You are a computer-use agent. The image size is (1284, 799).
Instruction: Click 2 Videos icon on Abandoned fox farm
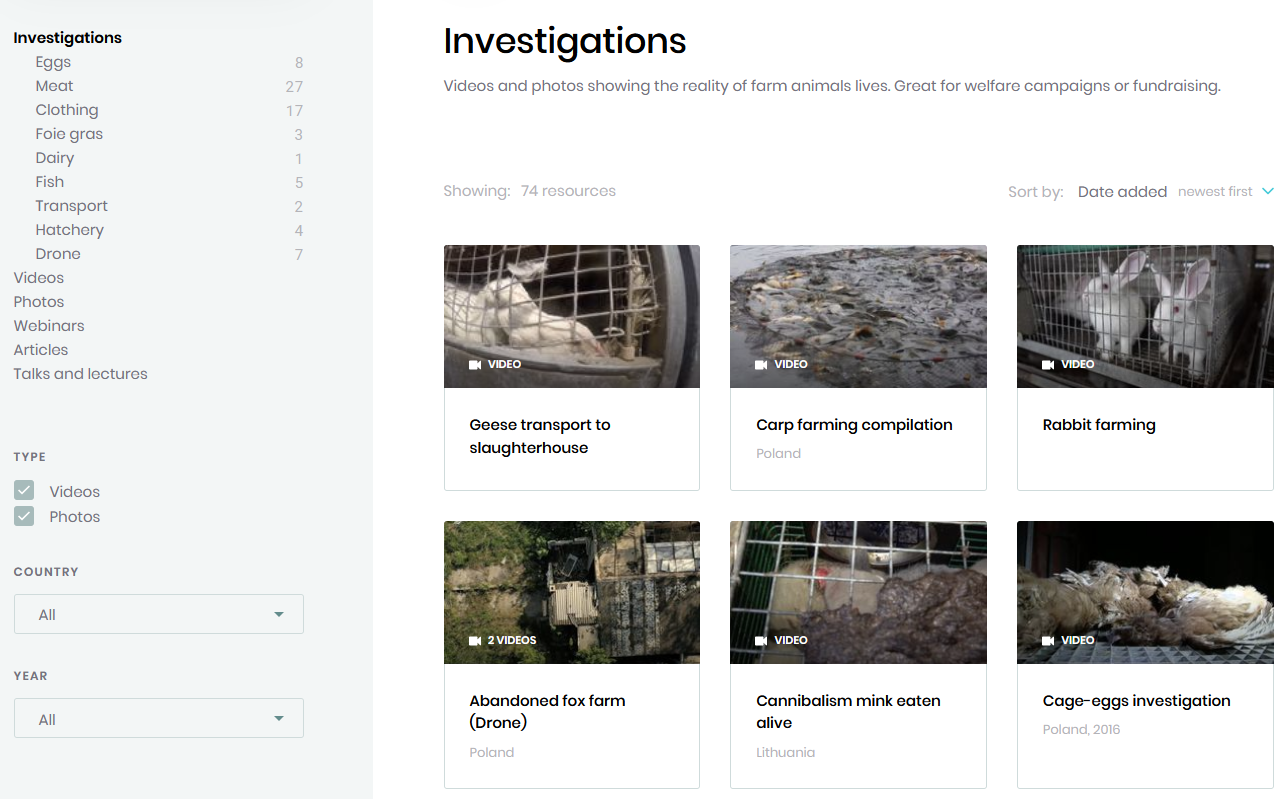(475, 641)
